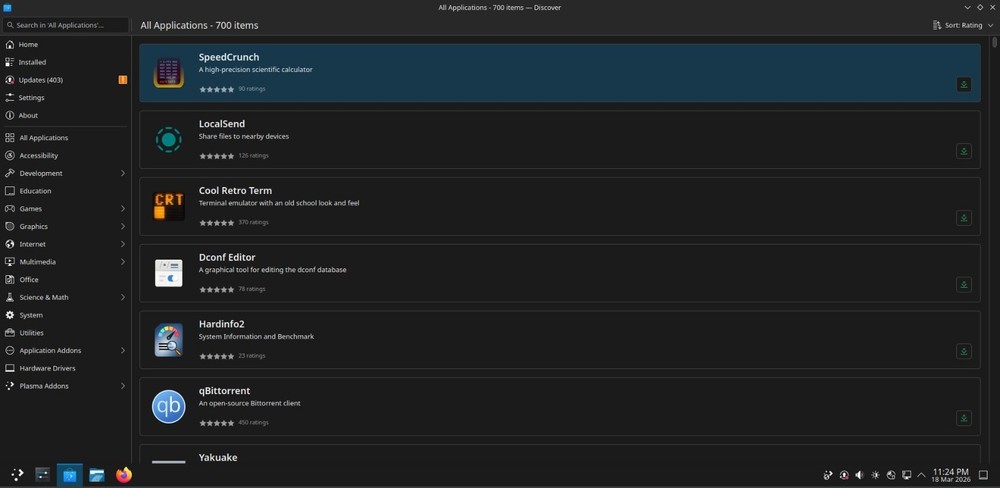This screenshot has height=488, width=1000.
Task: Open the Cool Retro Term CRT icon
Action: coord(168,206)
